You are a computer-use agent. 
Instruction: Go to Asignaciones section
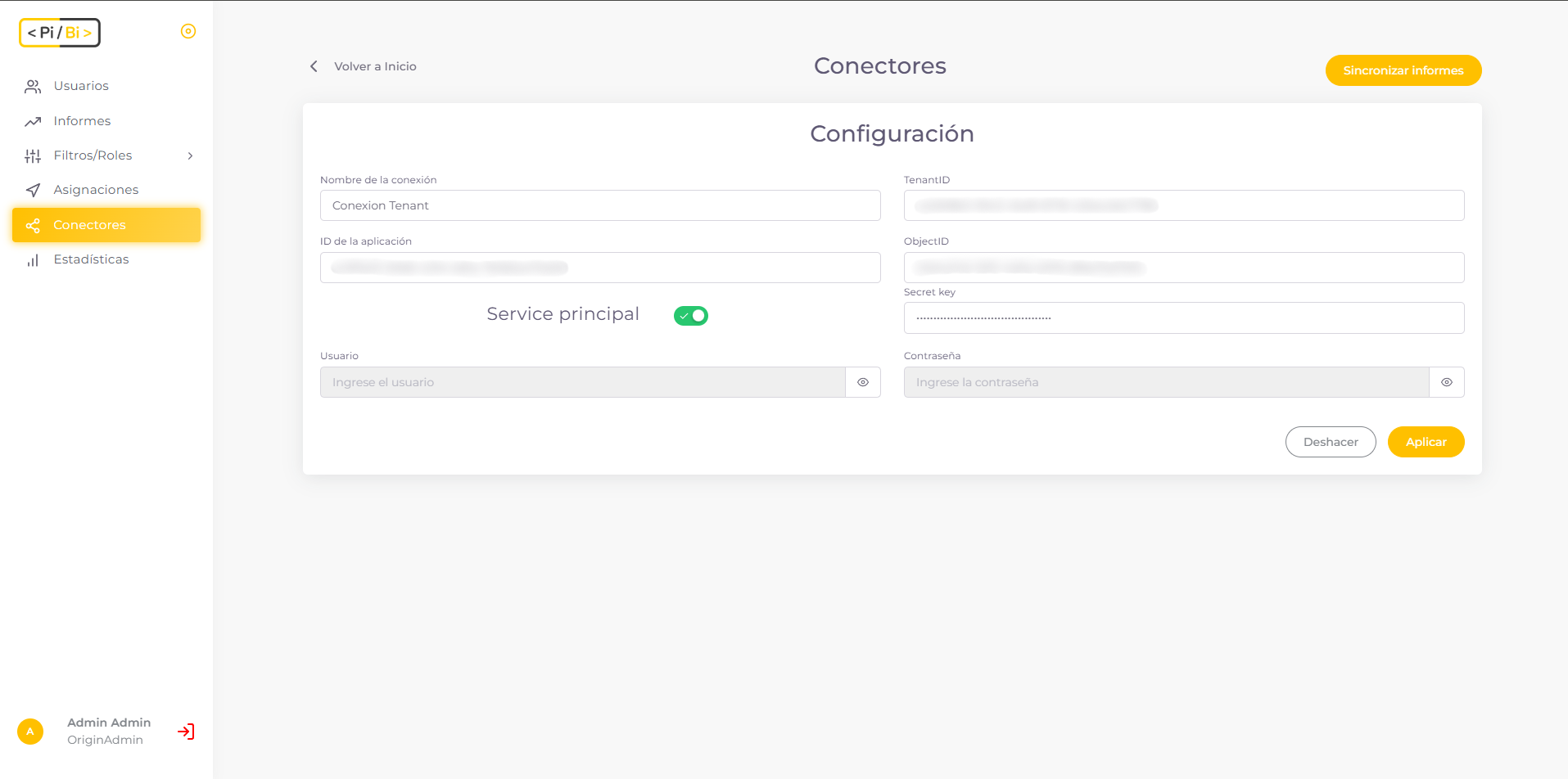coord(106,190)
